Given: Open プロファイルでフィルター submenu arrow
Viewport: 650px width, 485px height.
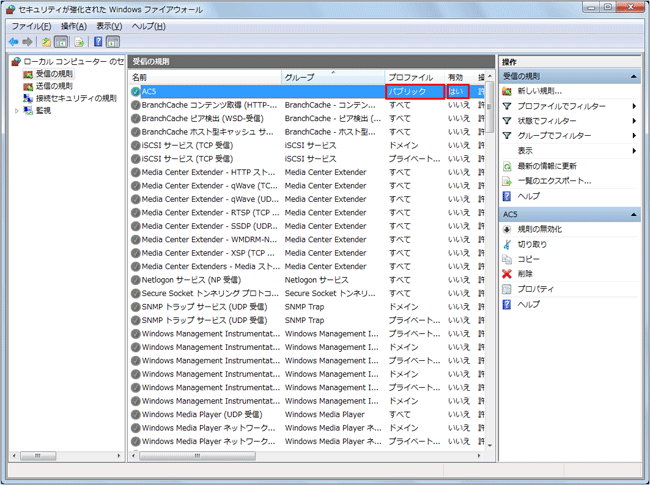Looking at the screenshot, I should pyautogui.click(x=634, y=106).
